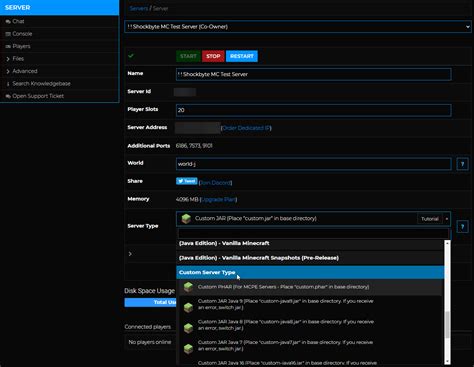Edit the Player Slots field
474x367 pixels.
(314, 110)
